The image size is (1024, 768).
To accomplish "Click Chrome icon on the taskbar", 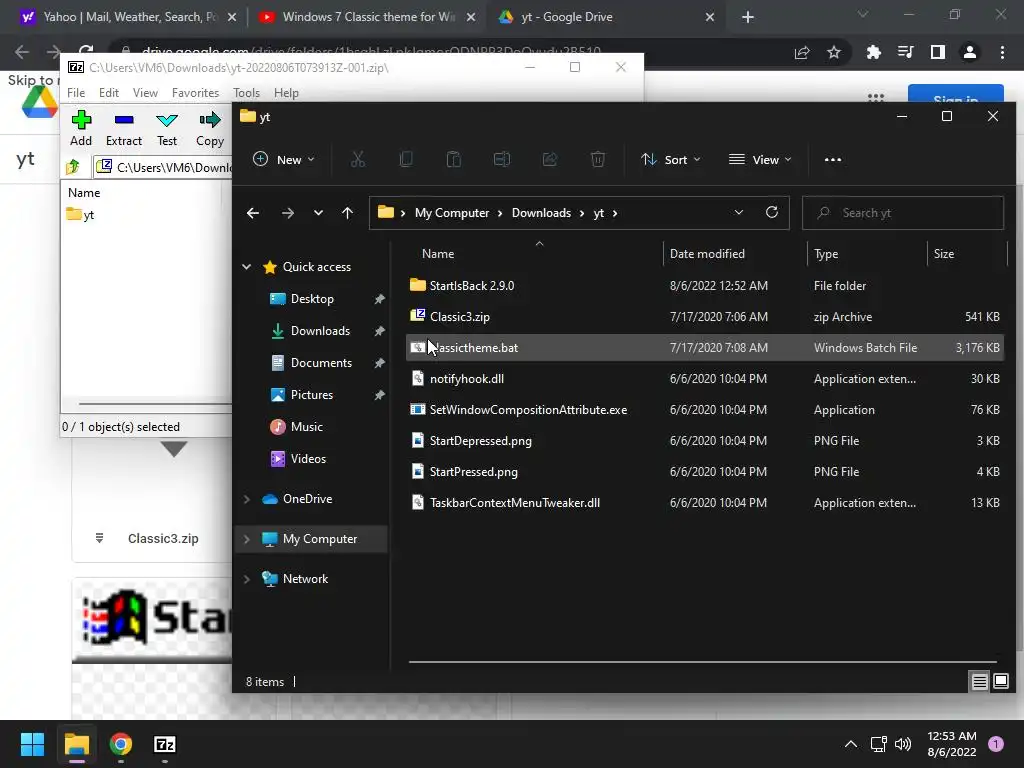I will click(121, 744).
